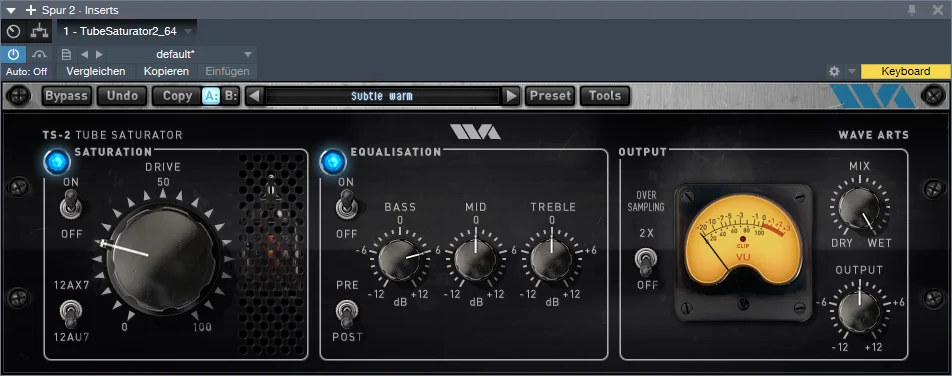Toggle the Equalisation ON/OFF switch
This screenshot has width=952, height=376.
pyautogui.click(x=346, y=205)
